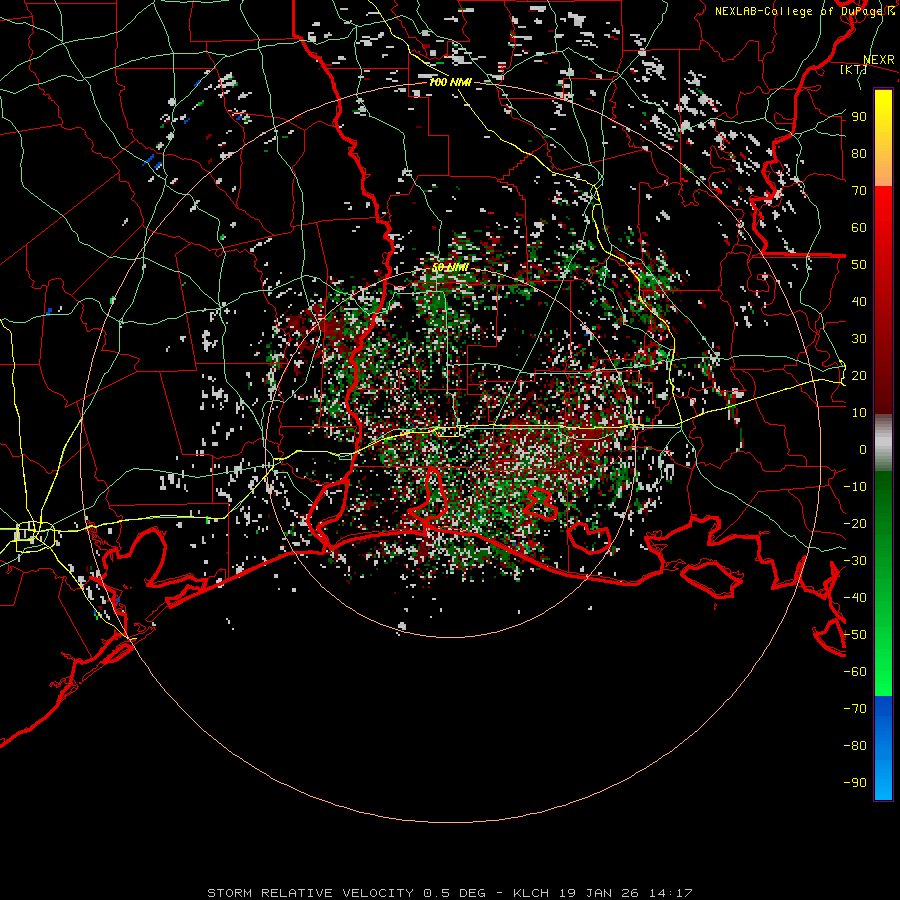Click the -60 value on velocity scale

[x=855, y=672]
